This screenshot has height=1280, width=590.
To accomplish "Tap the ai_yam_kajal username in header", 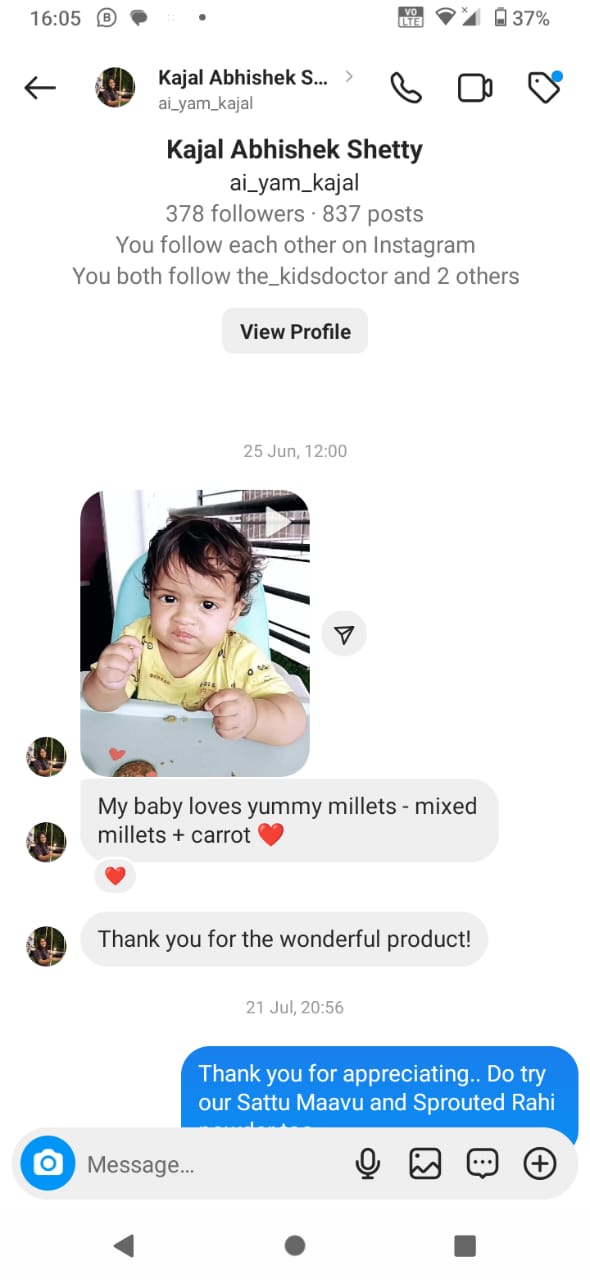I will (x=205, y=103).
